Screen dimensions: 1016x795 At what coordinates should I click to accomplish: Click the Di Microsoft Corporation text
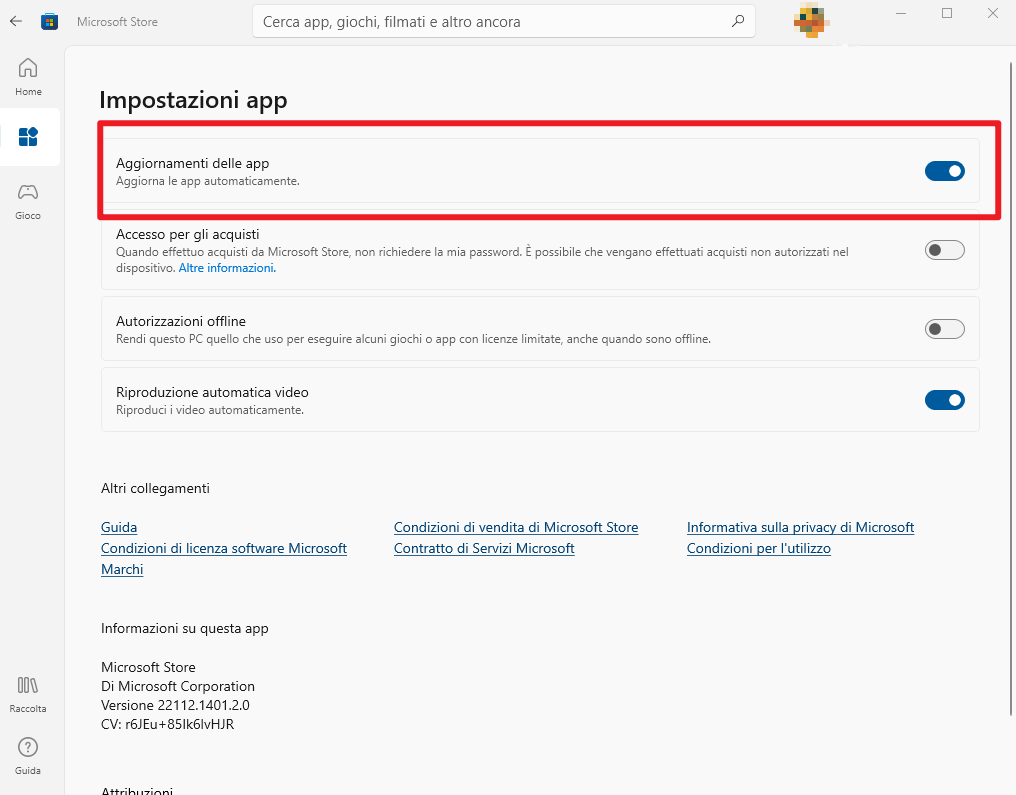coord(178,686)
